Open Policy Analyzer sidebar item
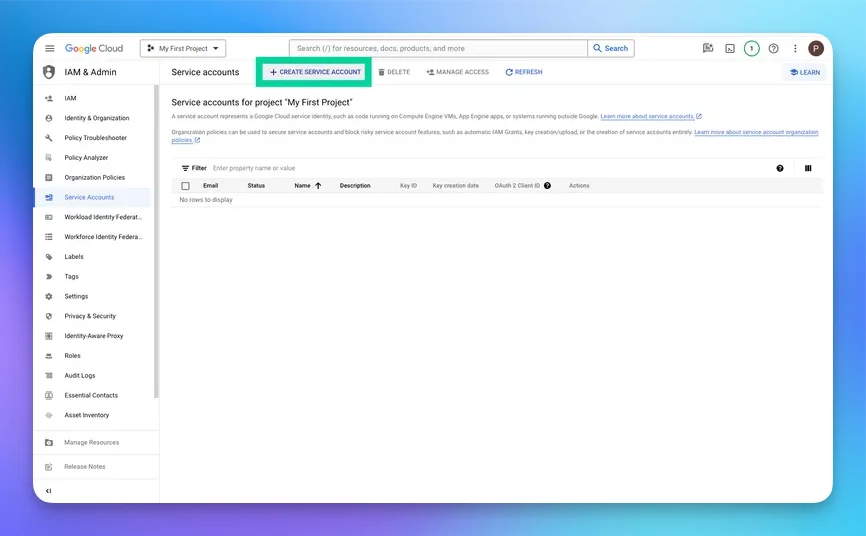Image resolution: width=866 pixels, height=536 pixels. pyautogui.click(x=92, y=158)
